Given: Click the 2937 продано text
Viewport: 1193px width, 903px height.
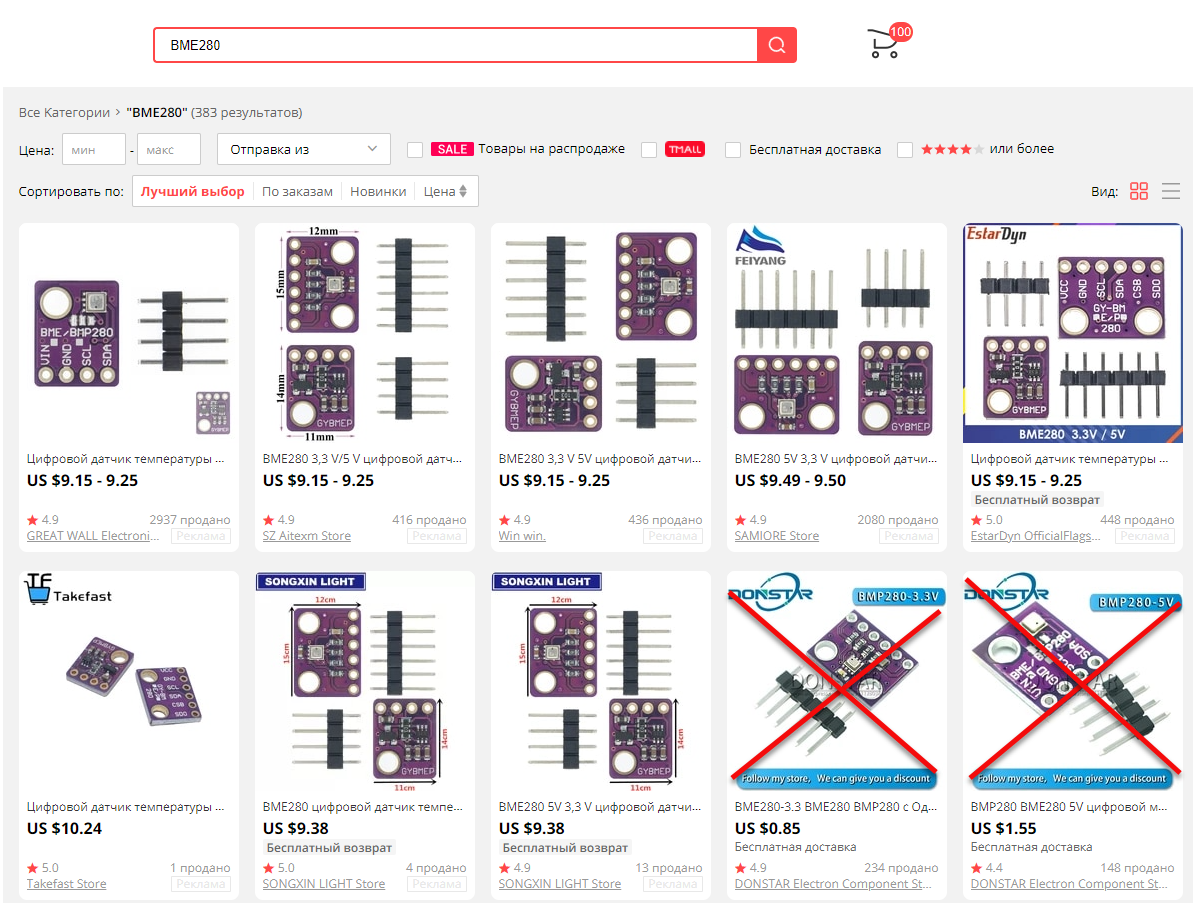Looking at the screenshot, I should [189, 520].
